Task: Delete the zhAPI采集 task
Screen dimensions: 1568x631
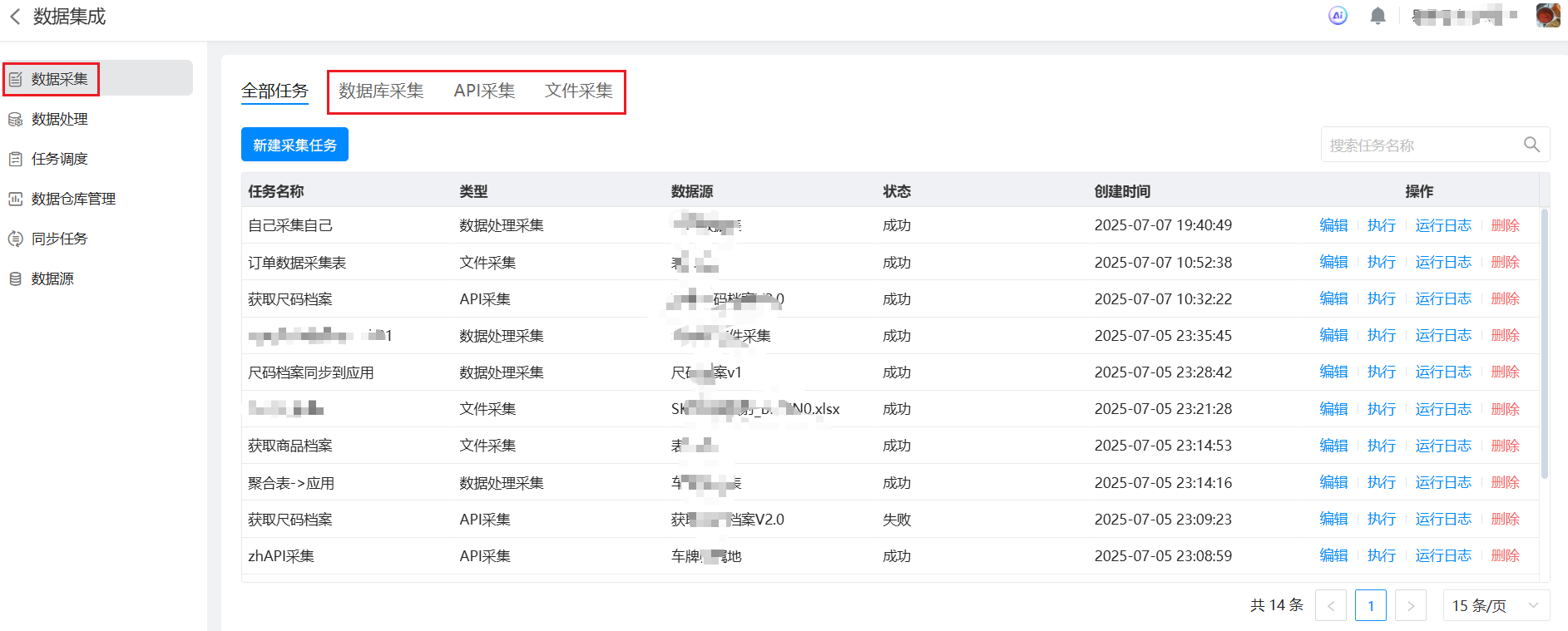Action: point(1505,555)
